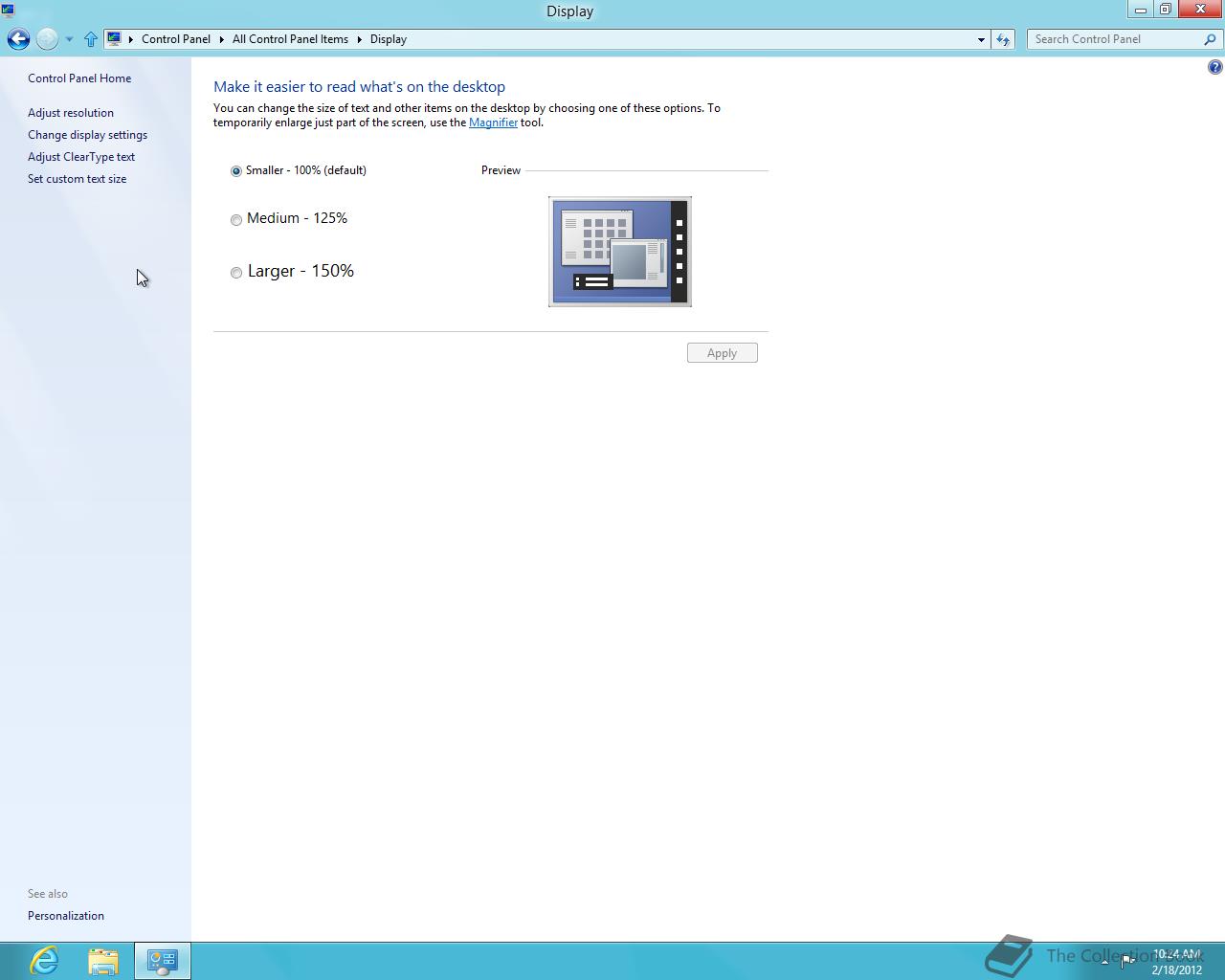Open Change display settings

click(87, 135)
